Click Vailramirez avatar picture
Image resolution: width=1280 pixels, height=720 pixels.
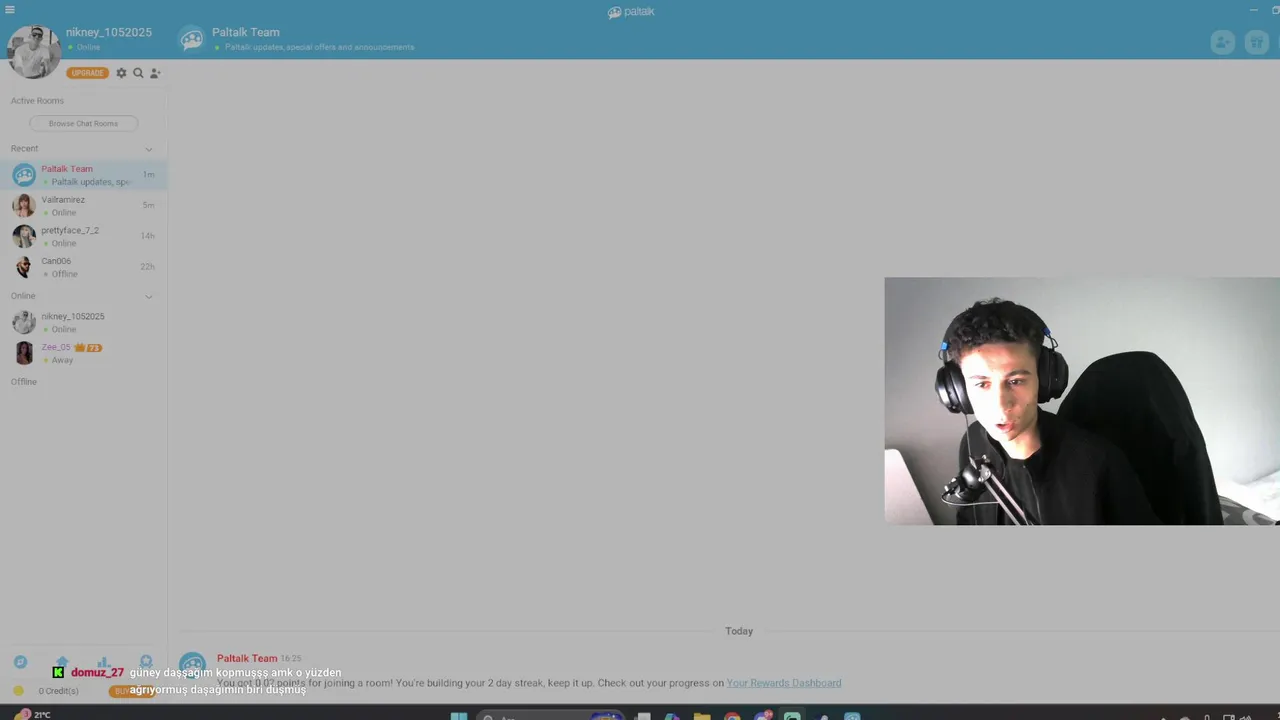(24, 206)
